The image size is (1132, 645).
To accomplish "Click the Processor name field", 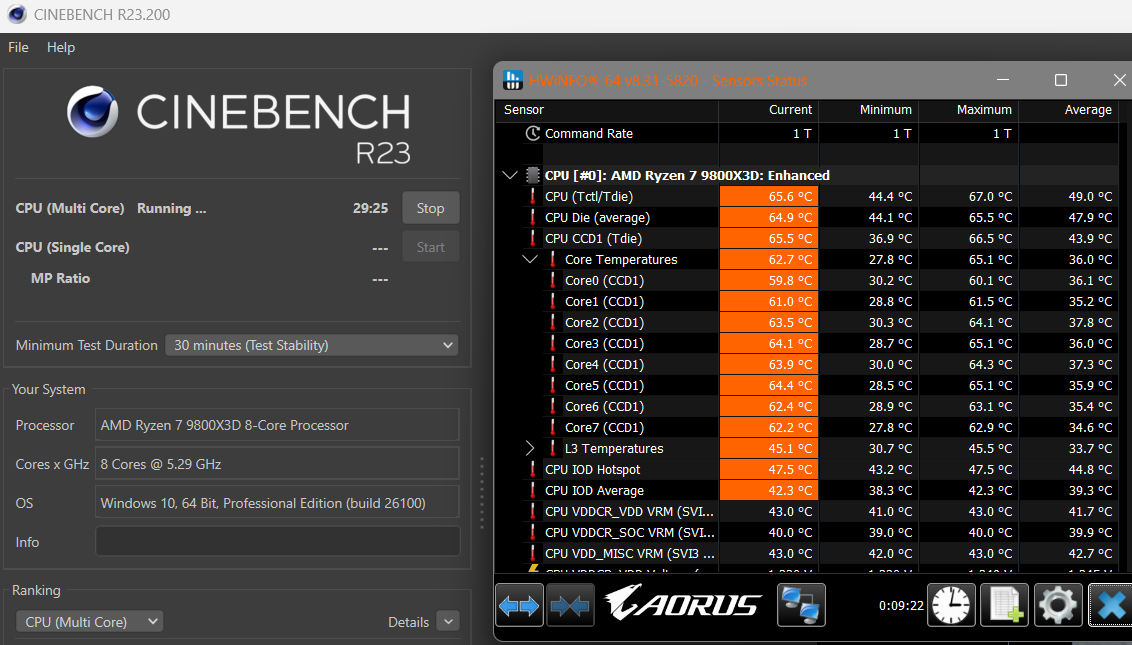I will (277, 425).
